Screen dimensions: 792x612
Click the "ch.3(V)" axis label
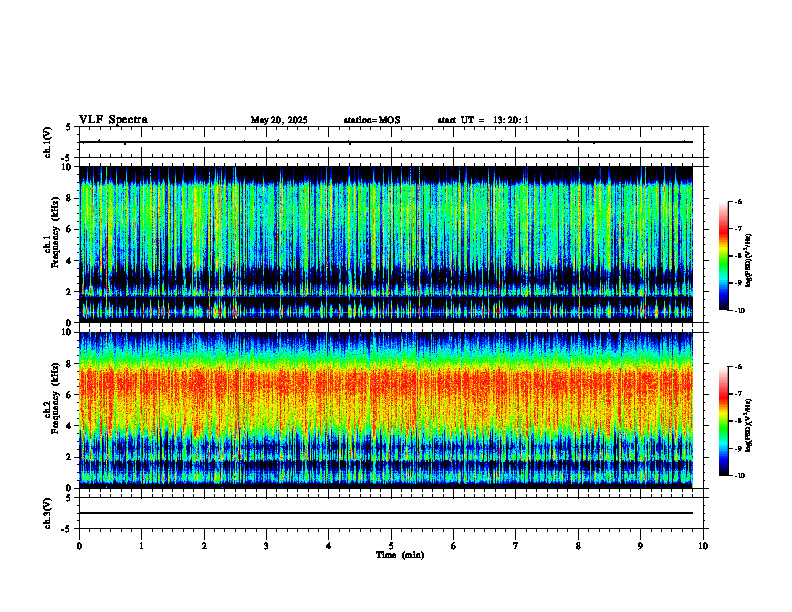coord(47,513)
